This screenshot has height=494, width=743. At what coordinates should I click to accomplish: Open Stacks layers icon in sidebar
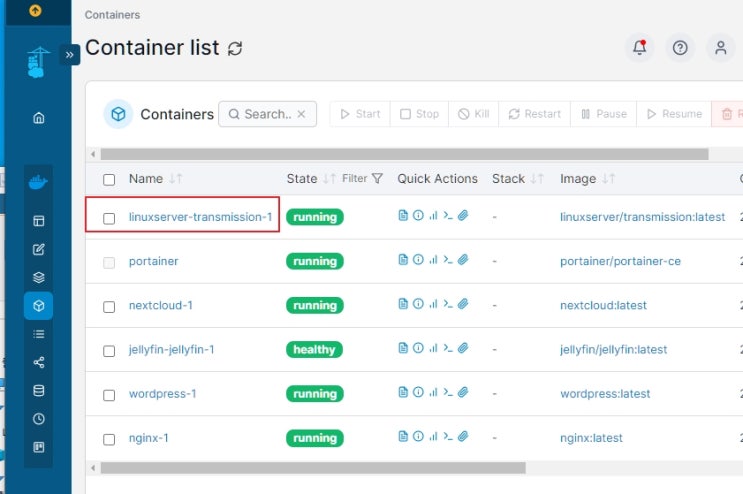pos(39,277)
